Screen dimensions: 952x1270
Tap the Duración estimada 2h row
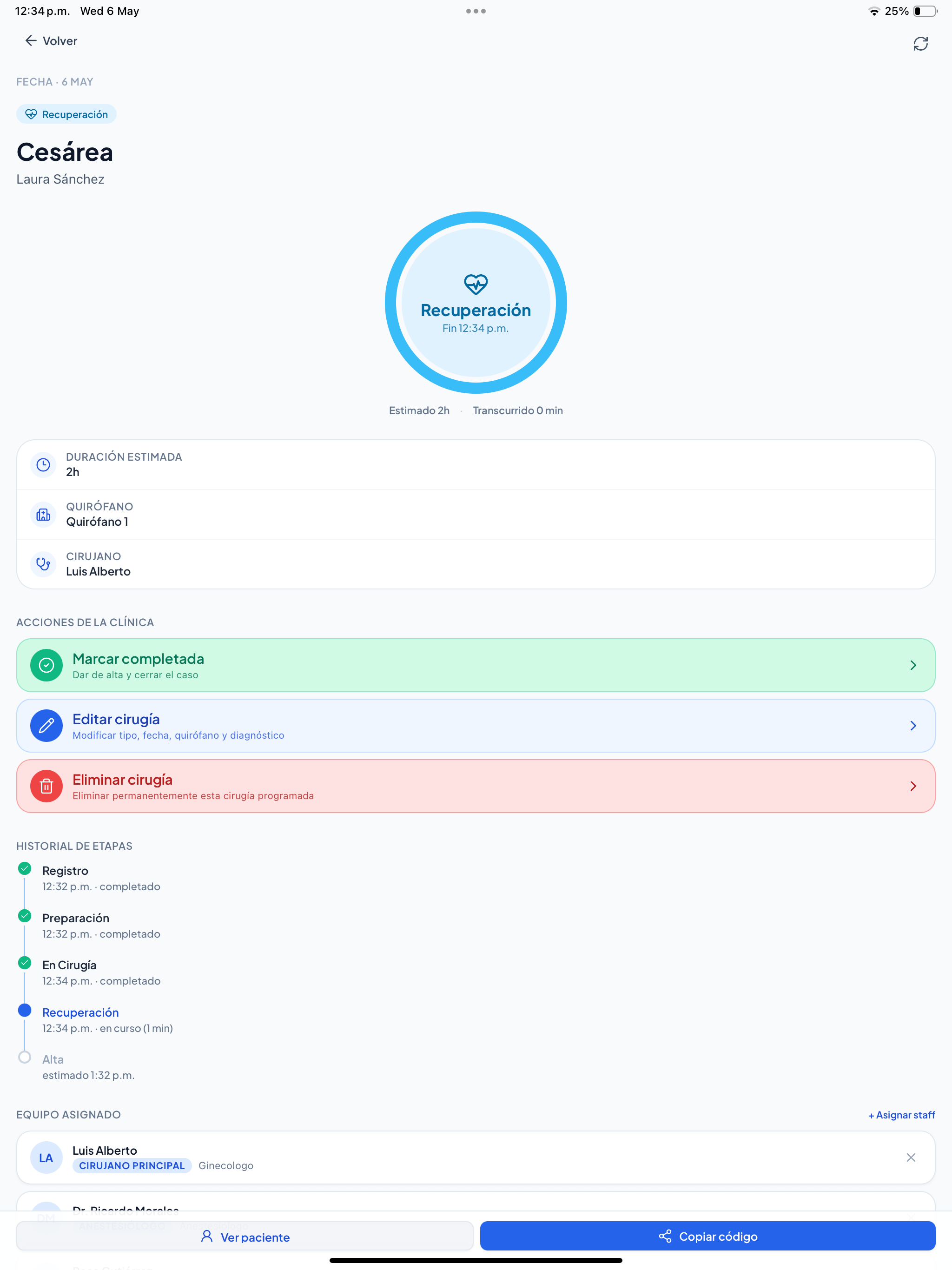pyautogui.click(x=476, y=464)
